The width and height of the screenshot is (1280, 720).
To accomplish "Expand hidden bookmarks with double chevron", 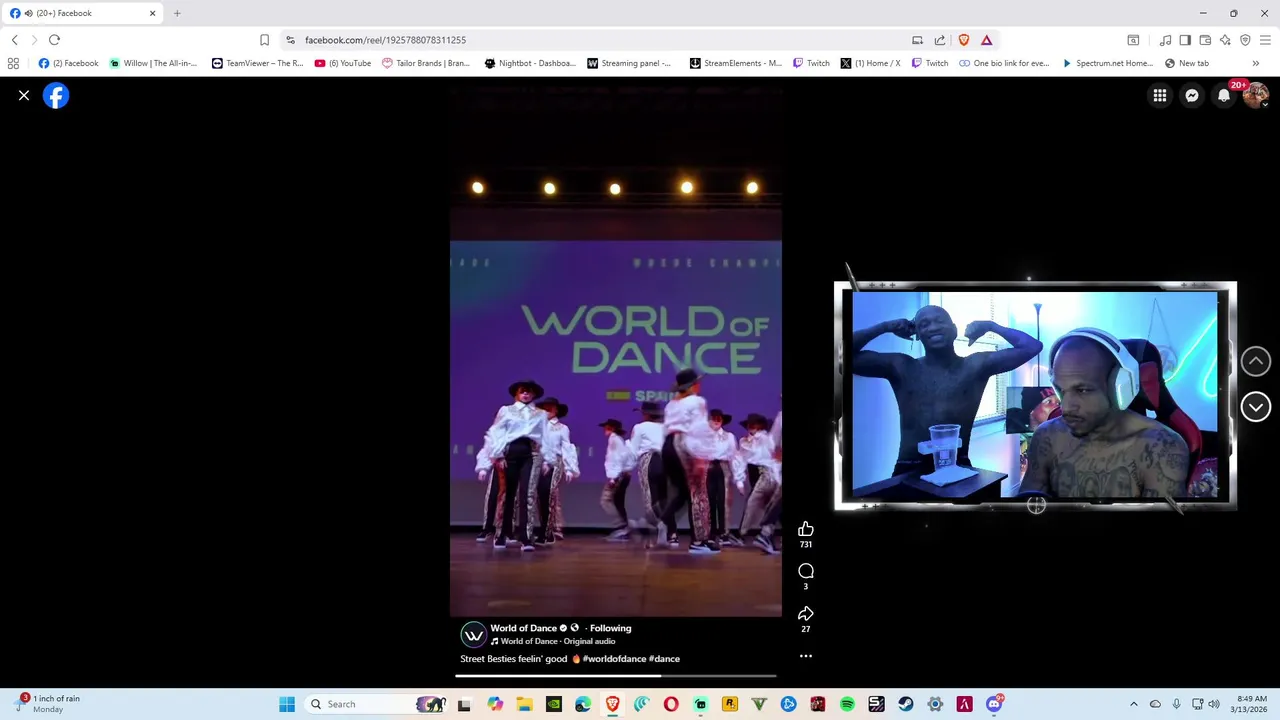I will pyautogui.click(x=1256, y=63).
